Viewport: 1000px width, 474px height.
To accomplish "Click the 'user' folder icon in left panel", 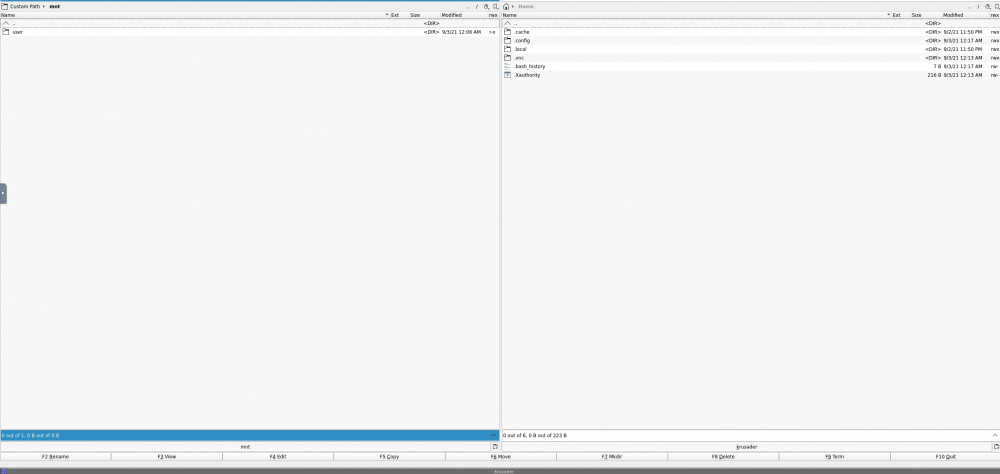I will 6,32.
